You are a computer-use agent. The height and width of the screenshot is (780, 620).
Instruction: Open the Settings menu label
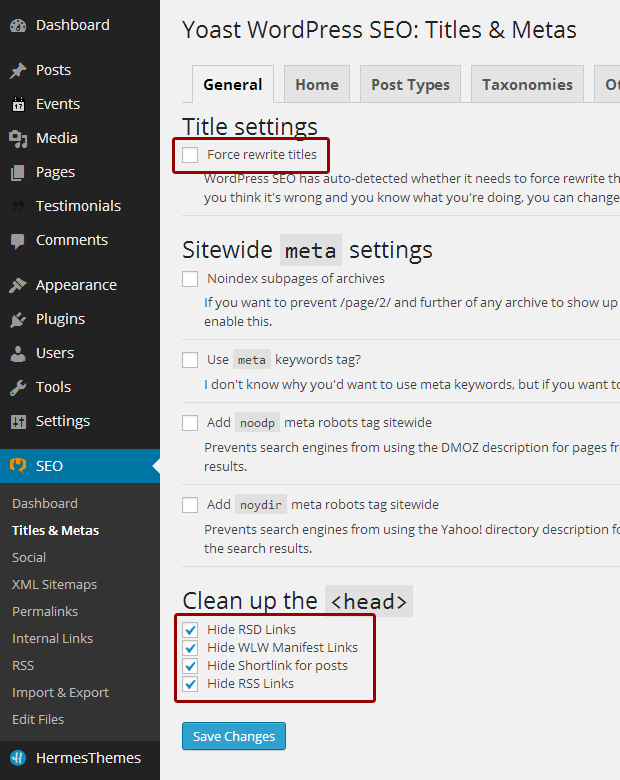(63, 421)
